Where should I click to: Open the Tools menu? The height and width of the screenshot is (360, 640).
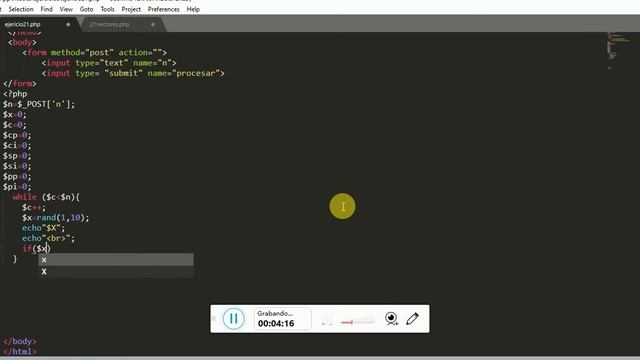point(108,9)
